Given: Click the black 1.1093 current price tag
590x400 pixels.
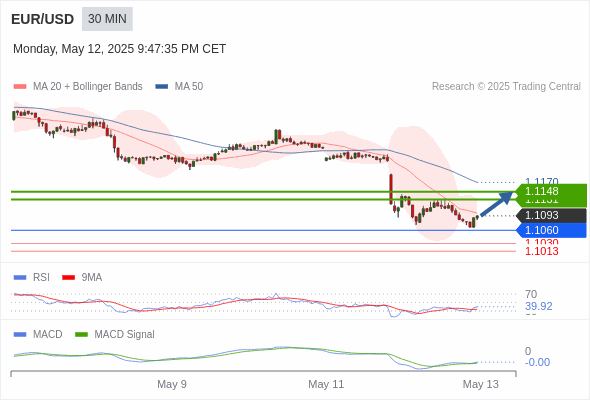Looking at the screenshot, I should [551, 216].
